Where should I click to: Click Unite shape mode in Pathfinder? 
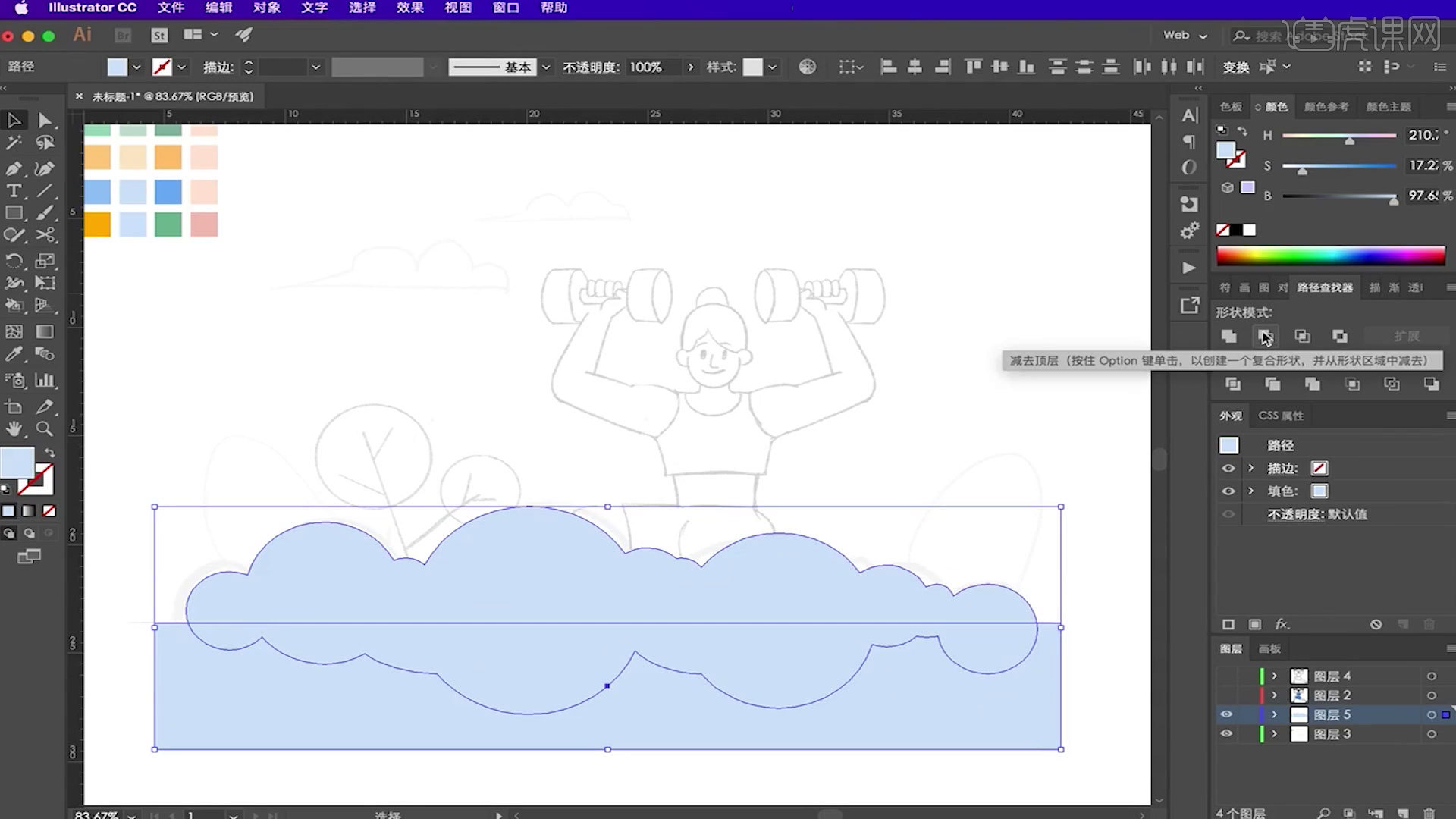coord(1229,336)
